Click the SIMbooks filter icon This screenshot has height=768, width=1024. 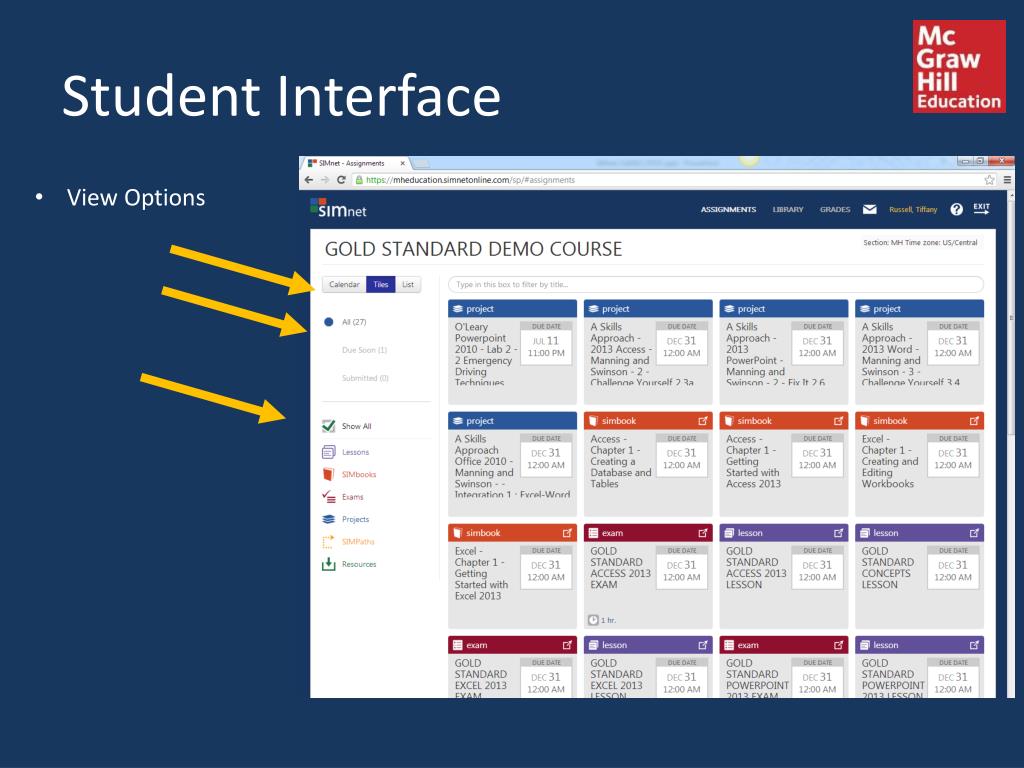pyautogui.click(x=328, y=474)
